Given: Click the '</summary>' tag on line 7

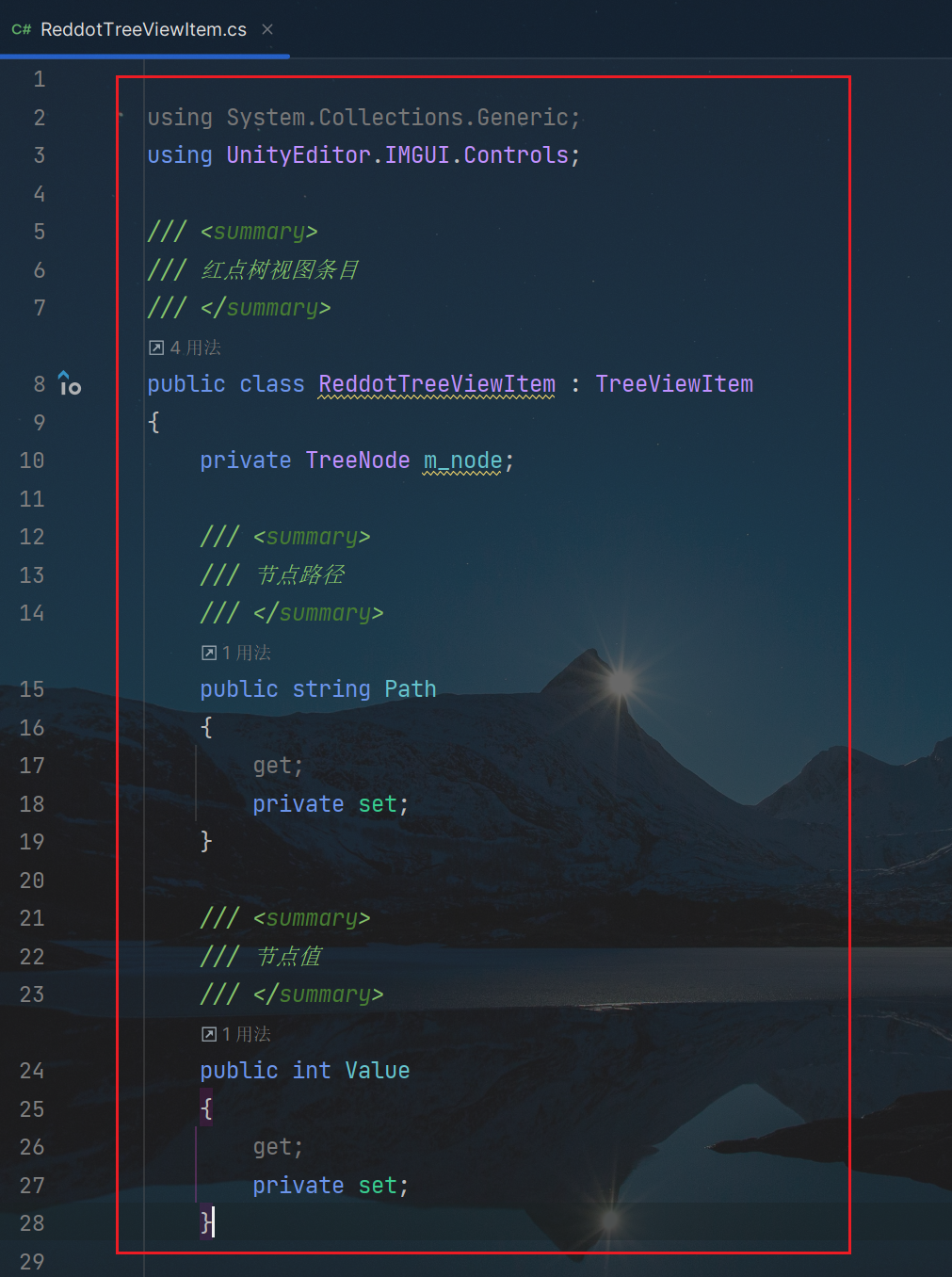Looking at the screenshot, I should (x=266, y=308).
